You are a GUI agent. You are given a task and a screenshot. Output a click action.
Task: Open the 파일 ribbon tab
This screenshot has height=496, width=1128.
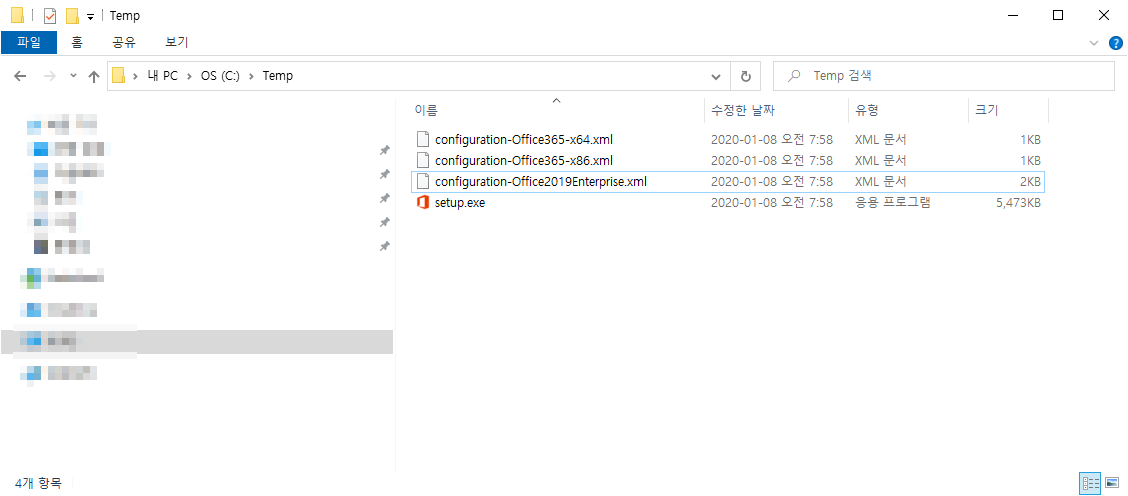coord(29,42)
